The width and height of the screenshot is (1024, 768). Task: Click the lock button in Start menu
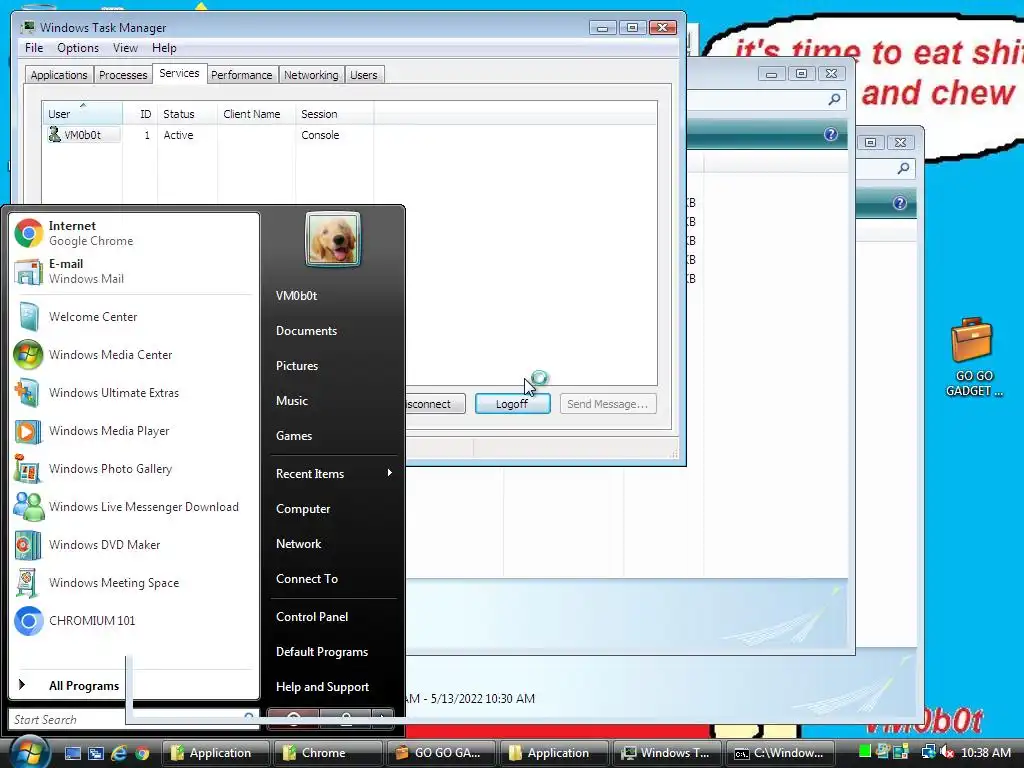[345, 718]
